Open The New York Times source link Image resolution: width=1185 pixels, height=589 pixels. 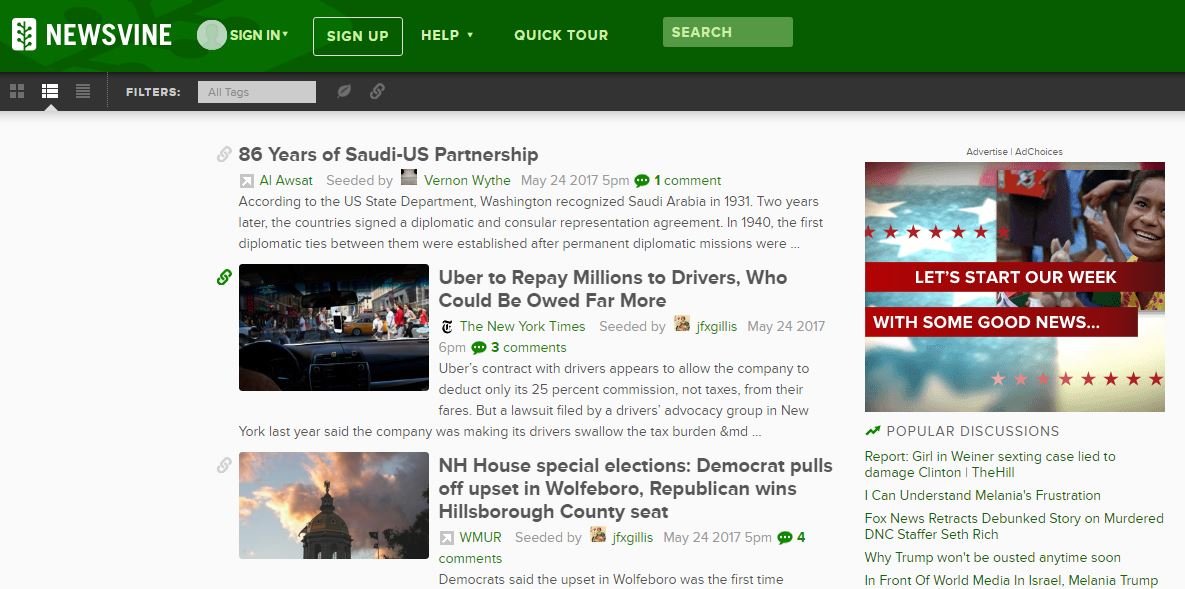coord(522,327)
